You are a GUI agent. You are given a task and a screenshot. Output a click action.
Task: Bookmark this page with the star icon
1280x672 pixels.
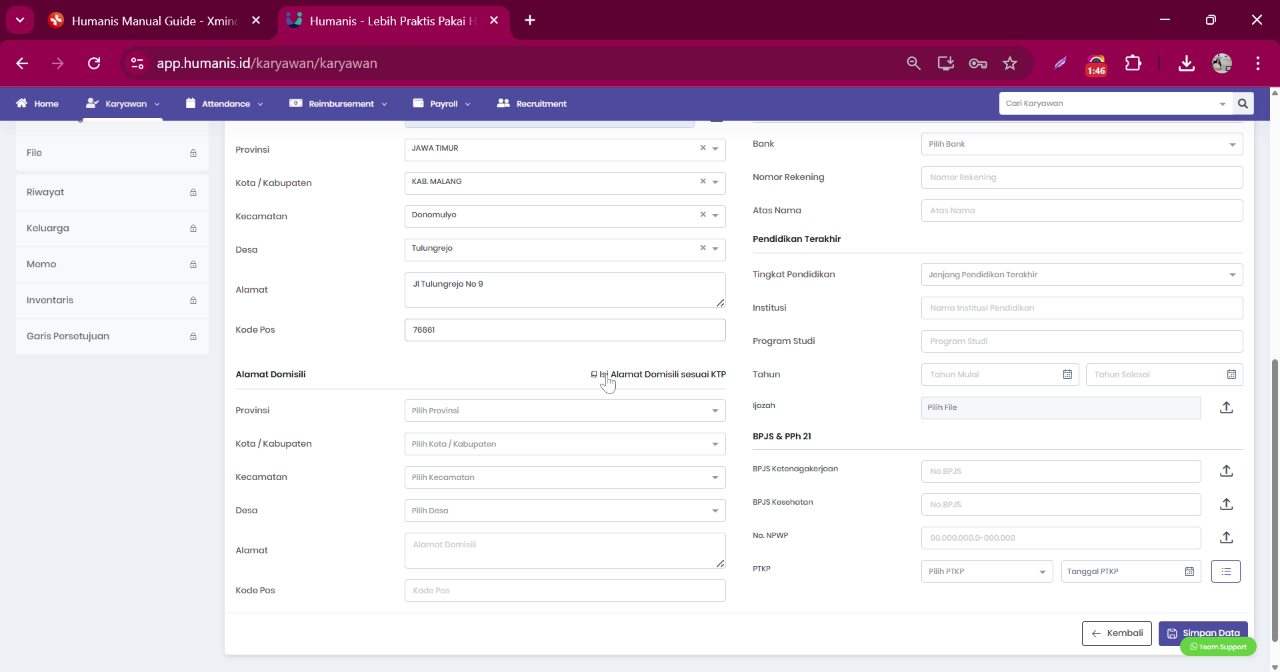pyautogui.click(x=1010, y=63)
